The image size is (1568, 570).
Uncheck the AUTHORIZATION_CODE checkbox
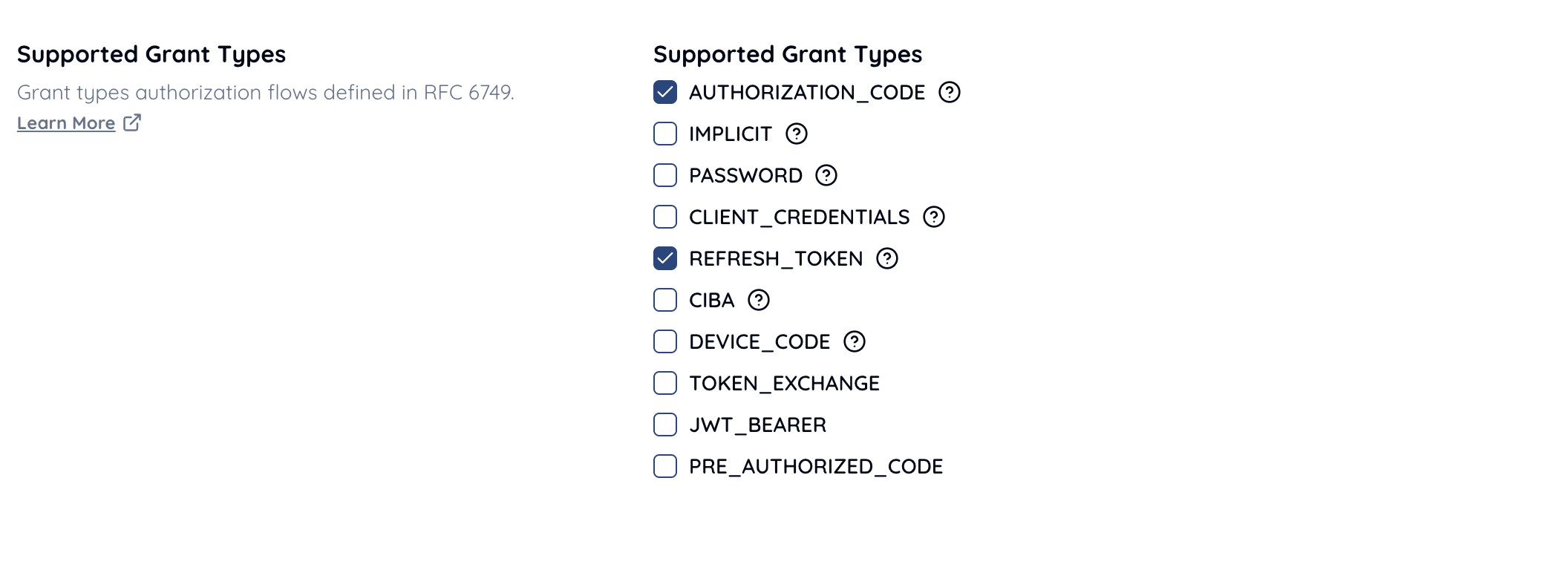tap(665, 92)
